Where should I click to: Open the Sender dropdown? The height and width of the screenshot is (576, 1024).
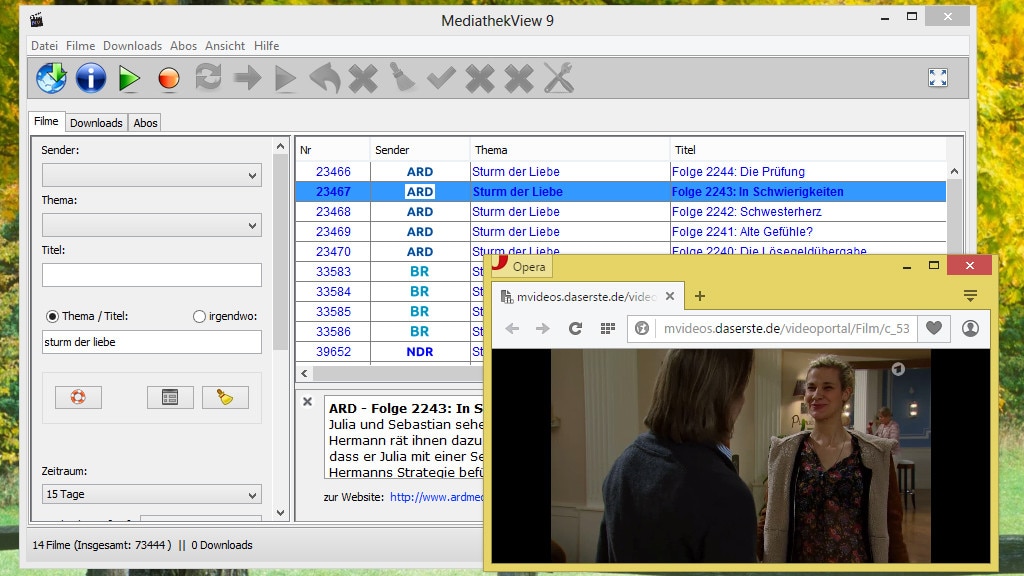151,176
